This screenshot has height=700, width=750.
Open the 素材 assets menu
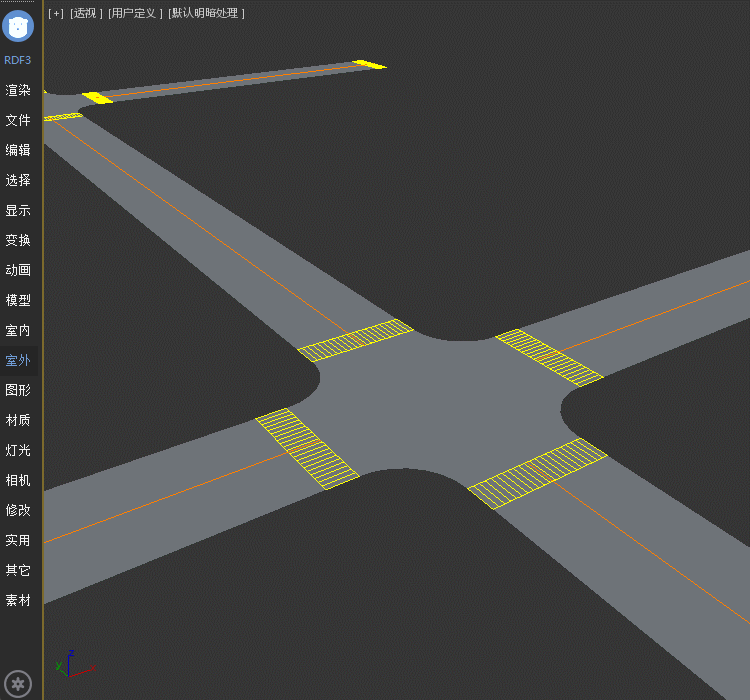click(x=18, y=600)
